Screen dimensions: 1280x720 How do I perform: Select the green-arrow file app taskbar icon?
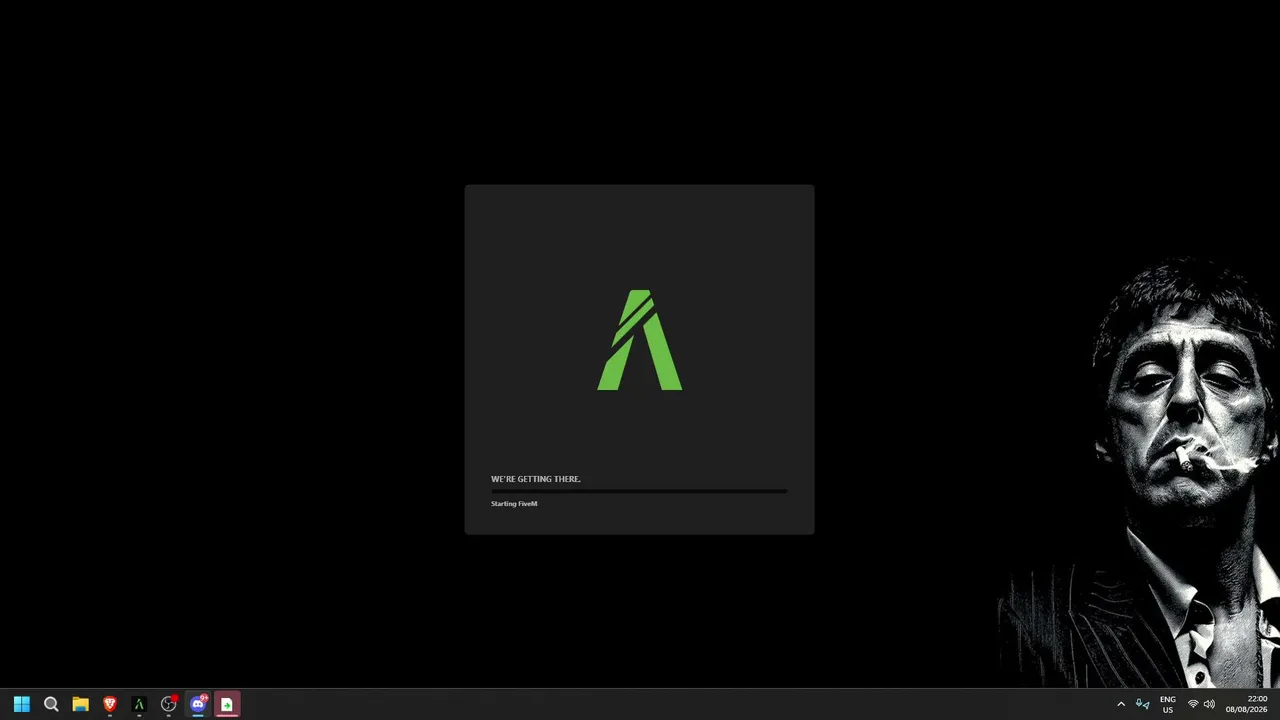pos(227,704)
